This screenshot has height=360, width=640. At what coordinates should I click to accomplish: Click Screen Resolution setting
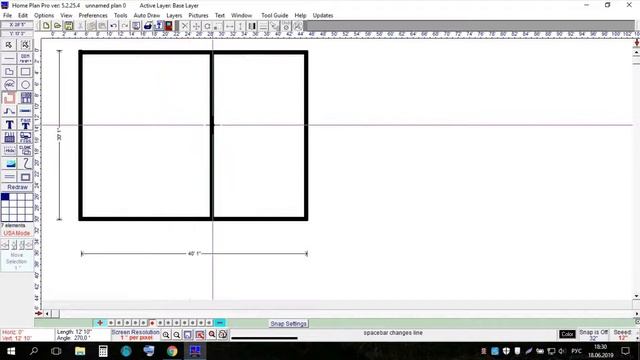[x=135, y=335]
